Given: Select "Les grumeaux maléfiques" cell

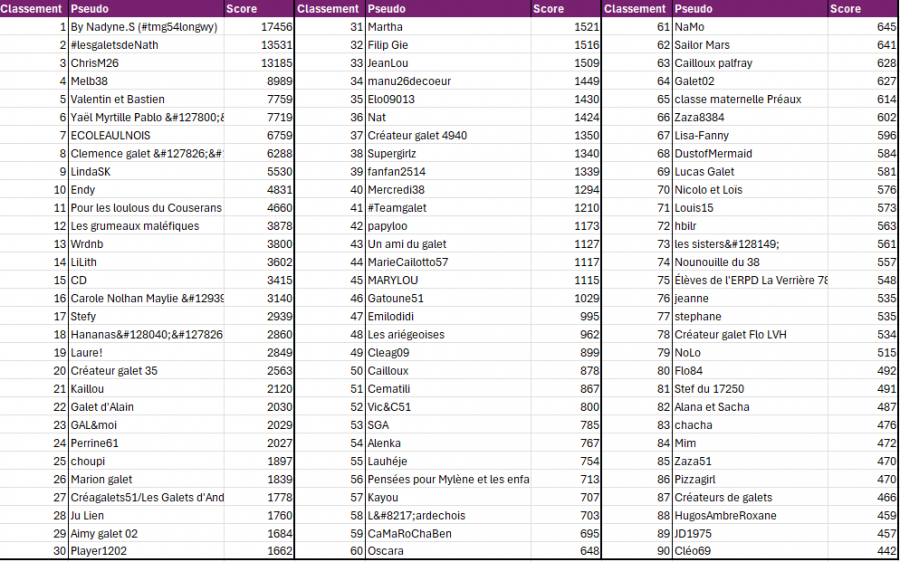Looking at the screenshot, I should [x=134, y=226].
